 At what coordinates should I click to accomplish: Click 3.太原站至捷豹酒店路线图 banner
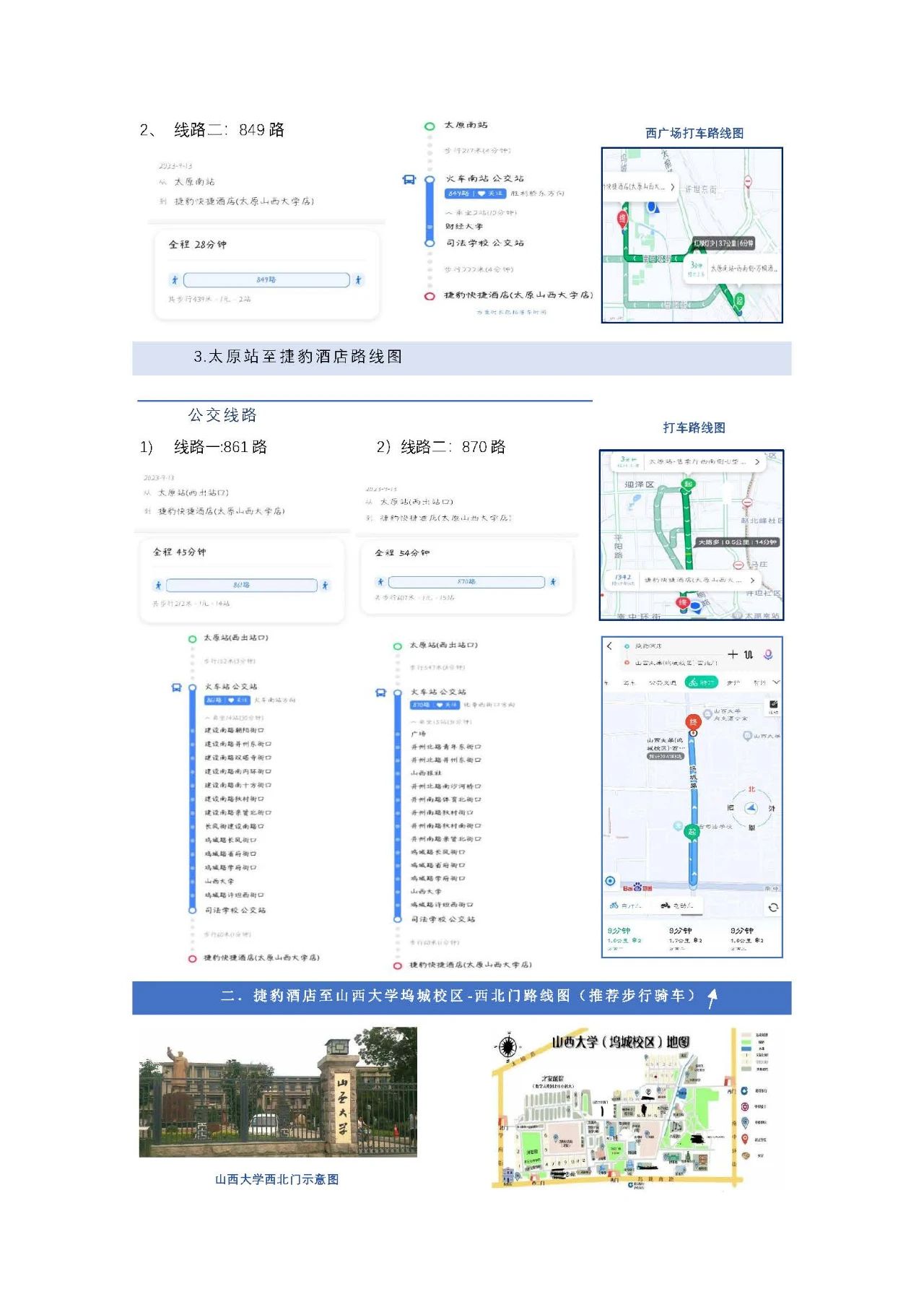(x=462, y=357)
